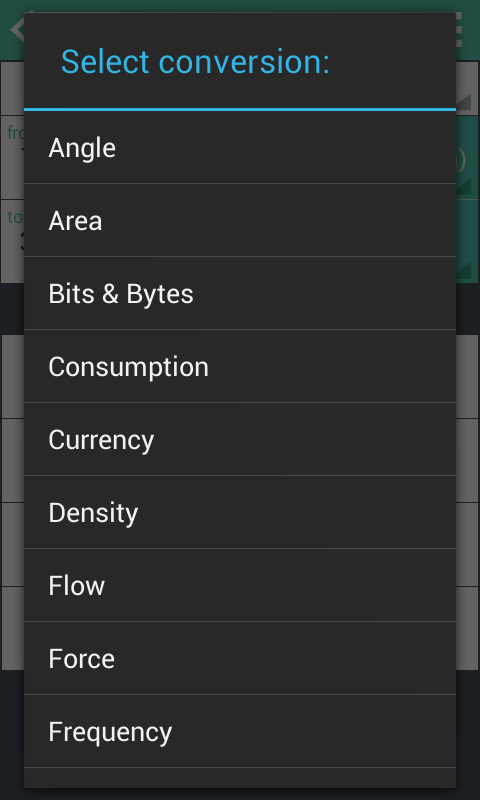This screenshot has height=800, width=480.
Task: Click the 'Select conversion:' dialog title
Action: (195, 62)
